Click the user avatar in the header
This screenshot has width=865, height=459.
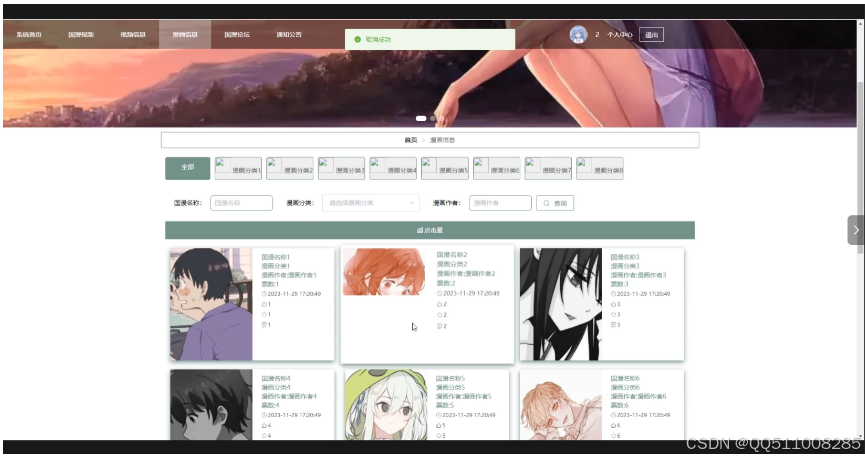point(578,35)
